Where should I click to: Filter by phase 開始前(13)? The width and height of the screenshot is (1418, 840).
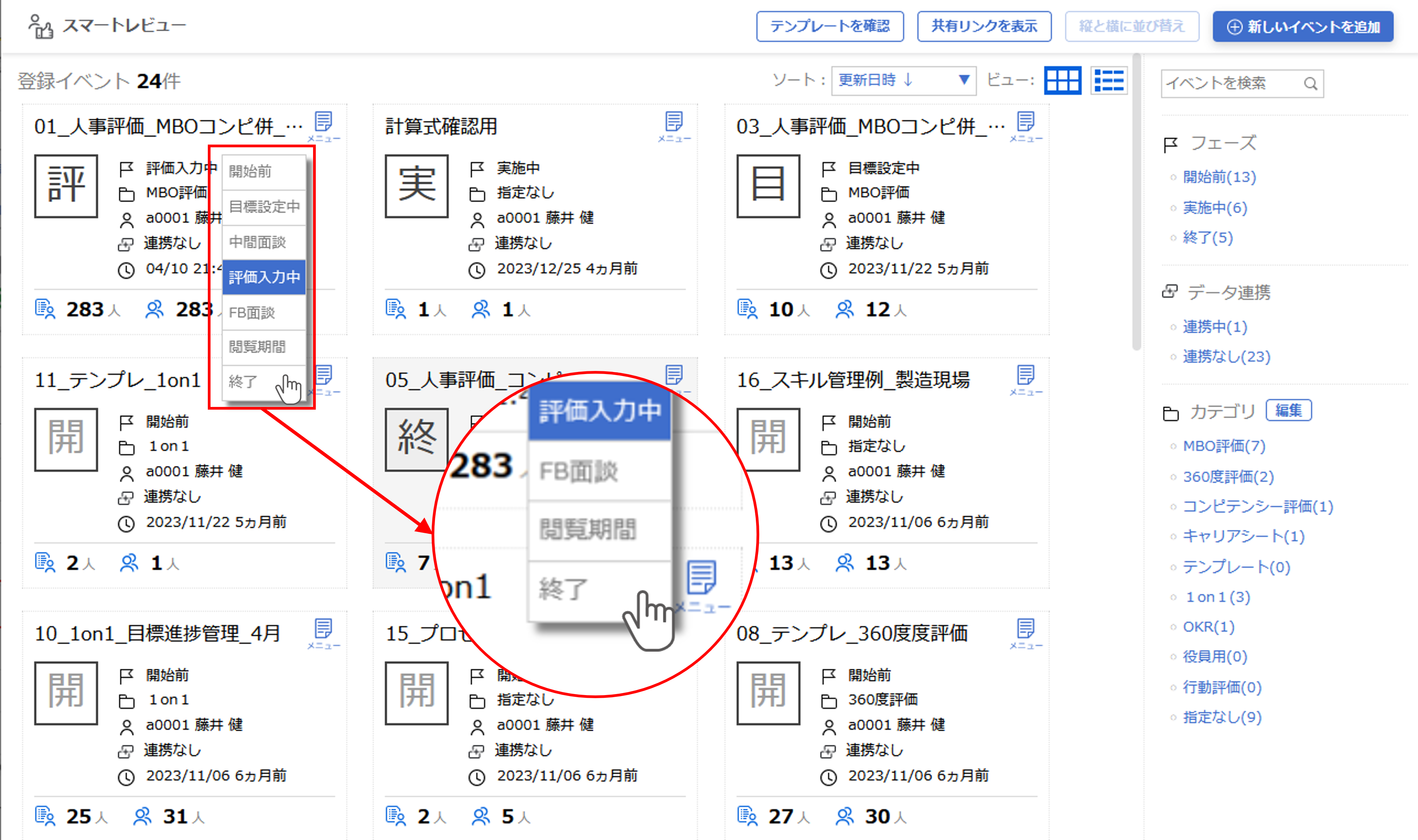point(1219,177)
